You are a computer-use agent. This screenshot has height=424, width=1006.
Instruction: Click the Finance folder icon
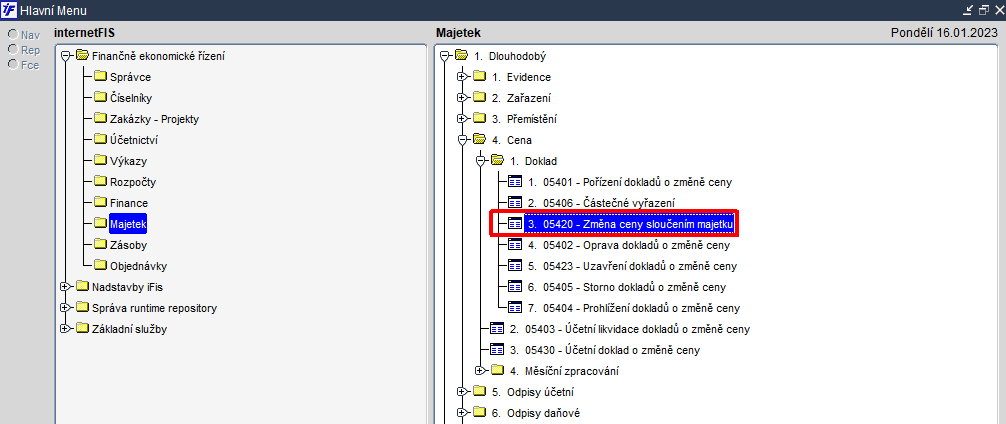point(100,203)
